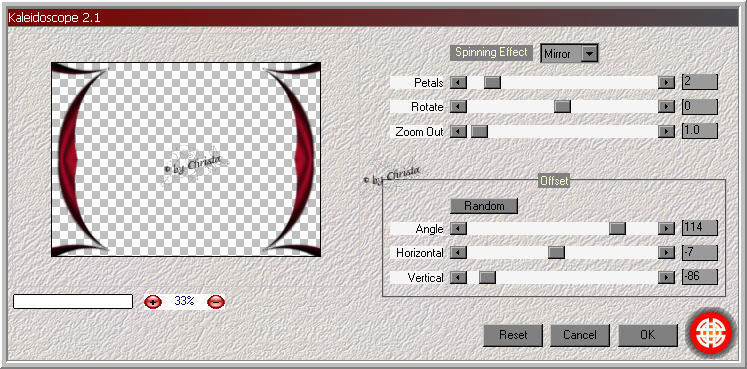
Task: Open the Mirror dropdown arrow
Action: tap(590, 54)
